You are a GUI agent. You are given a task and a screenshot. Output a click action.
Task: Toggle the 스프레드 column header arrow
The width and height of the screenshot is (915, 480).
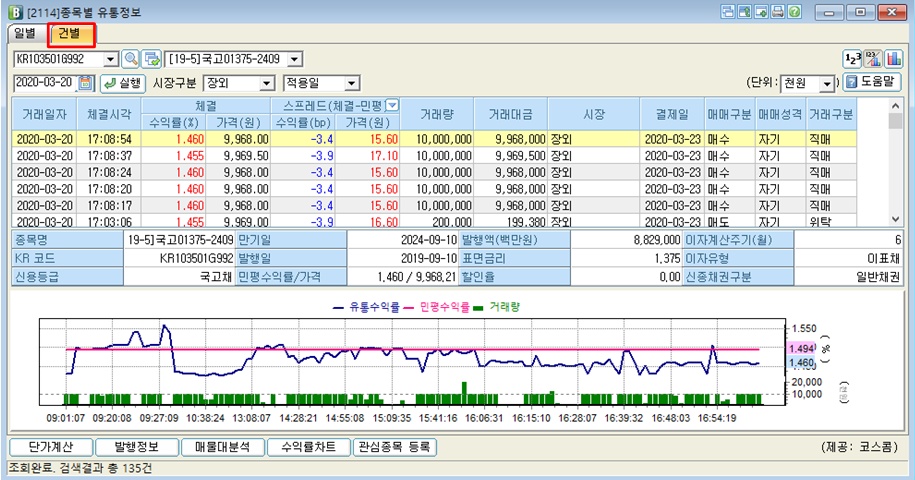pos(393,106)
